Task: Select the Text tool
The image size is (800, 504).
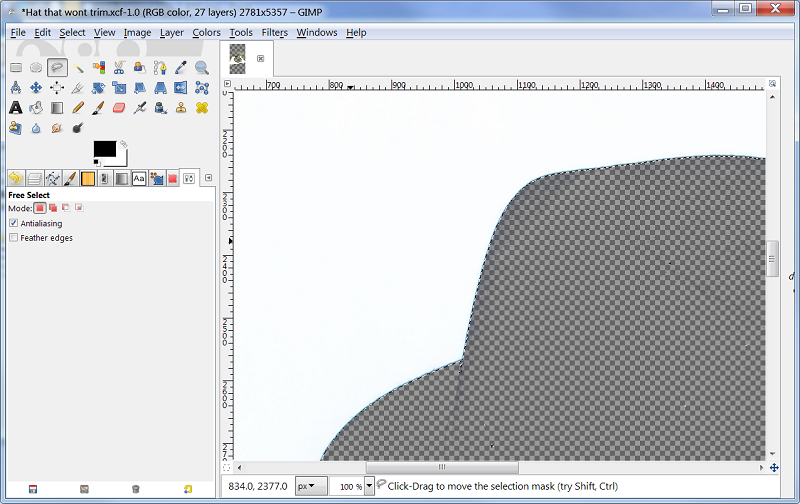Action: pos(16,108)
